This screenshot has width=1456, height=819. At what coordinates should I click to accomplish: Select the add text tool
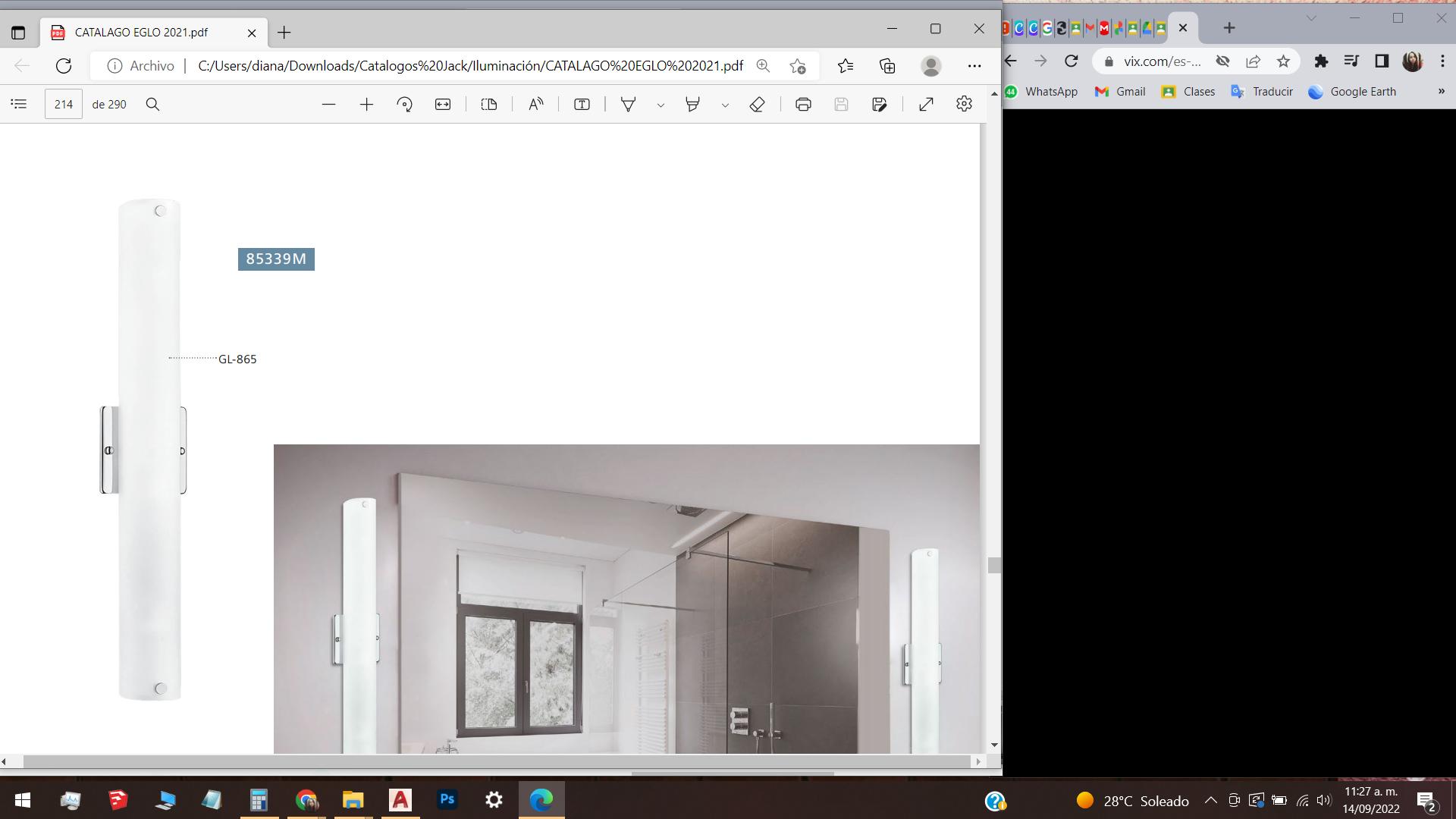tap(582, 105)
